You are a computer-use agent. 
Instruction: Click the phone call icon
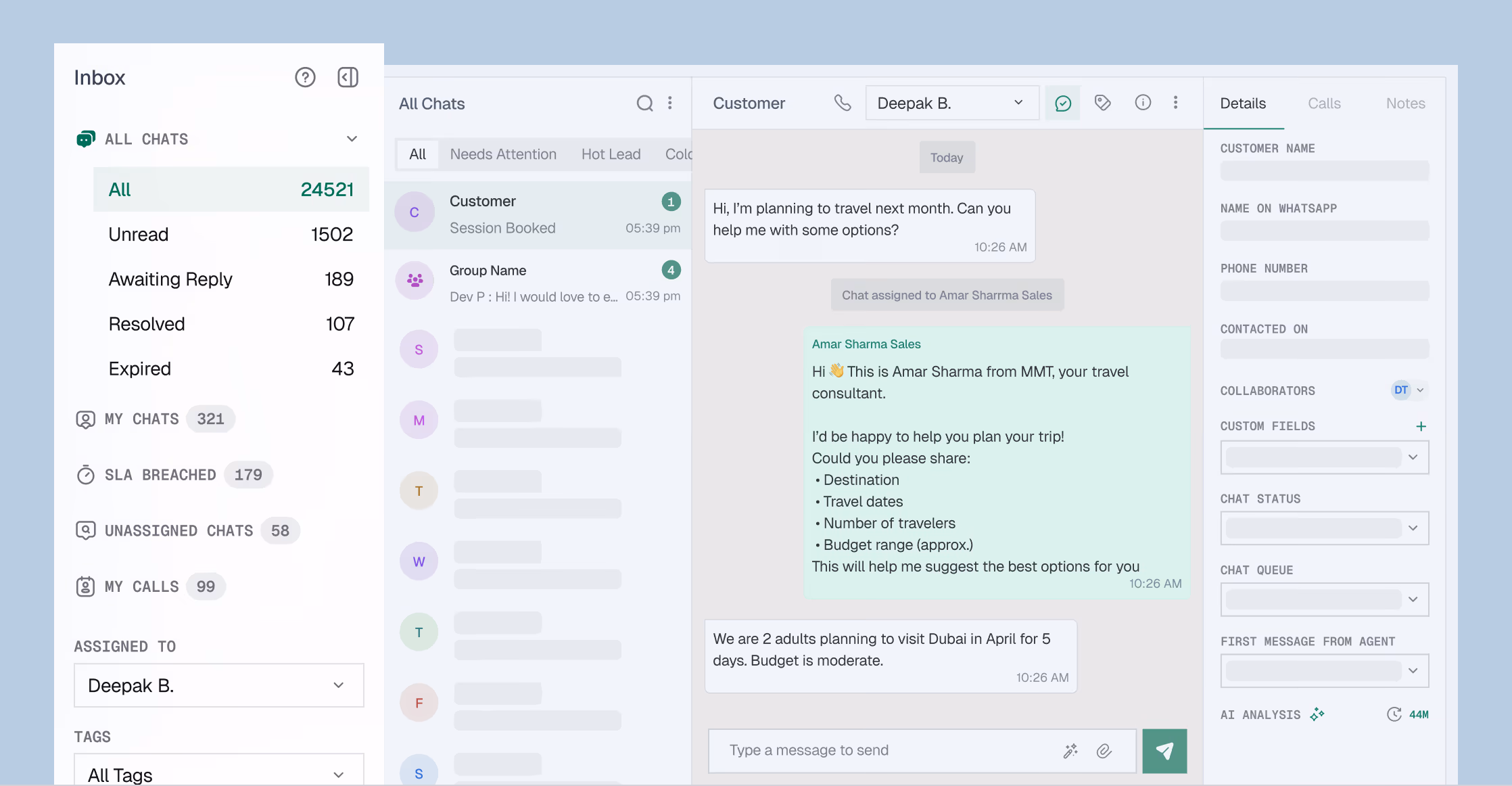[x=842, y=103]
